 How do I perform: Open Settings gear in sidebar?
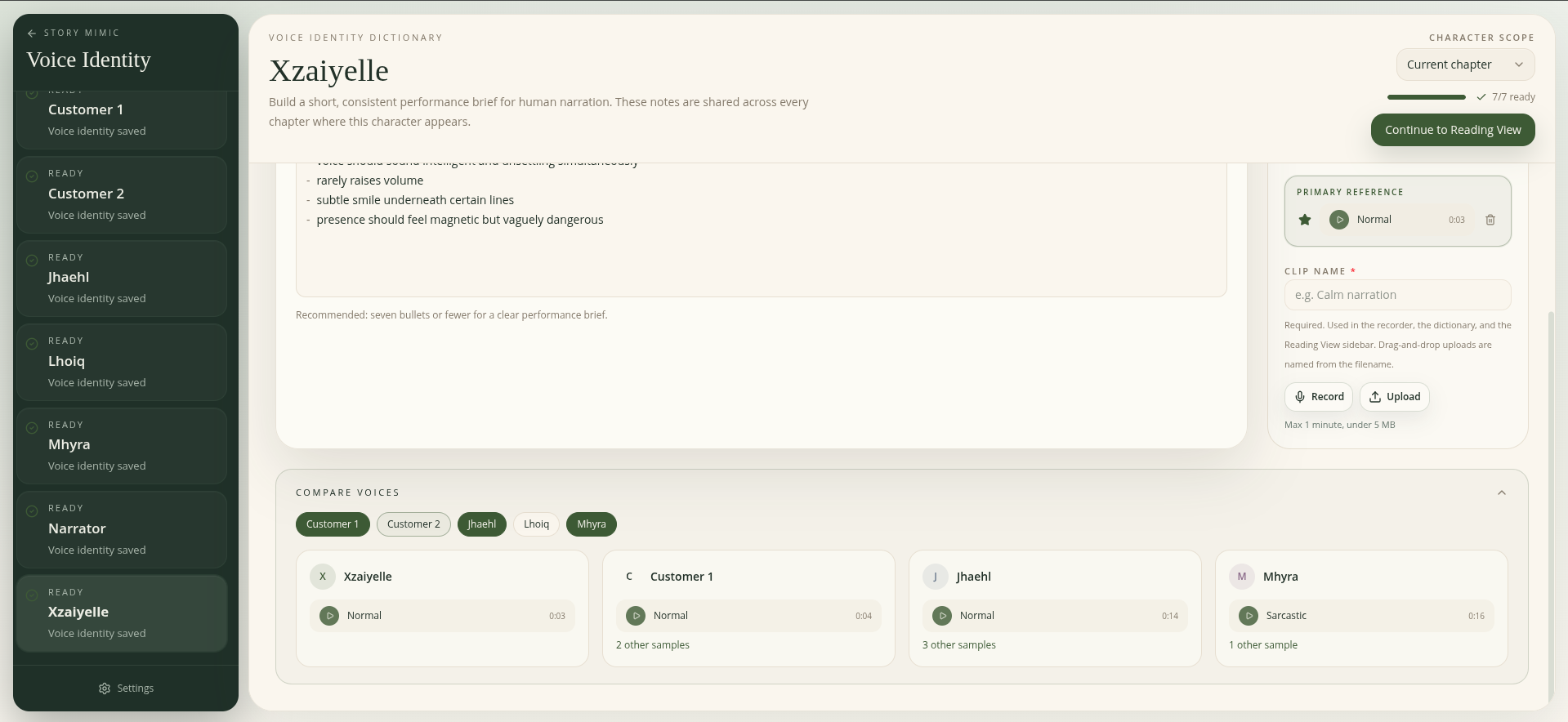click(105, 689)
